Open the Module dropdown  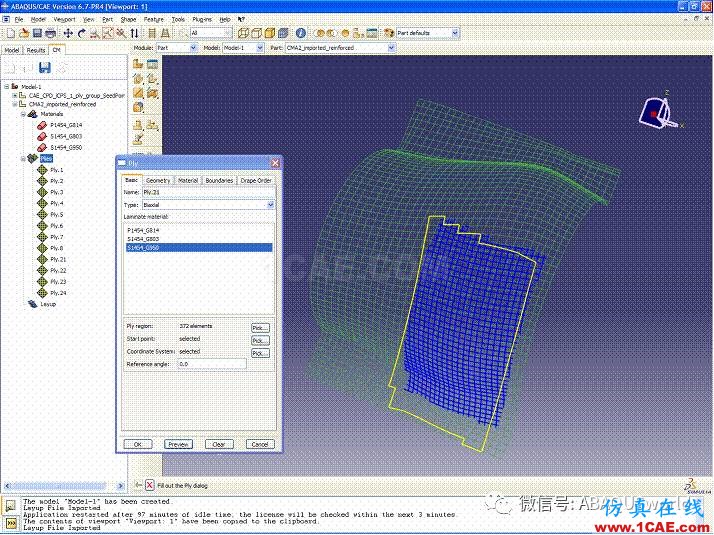193,48
